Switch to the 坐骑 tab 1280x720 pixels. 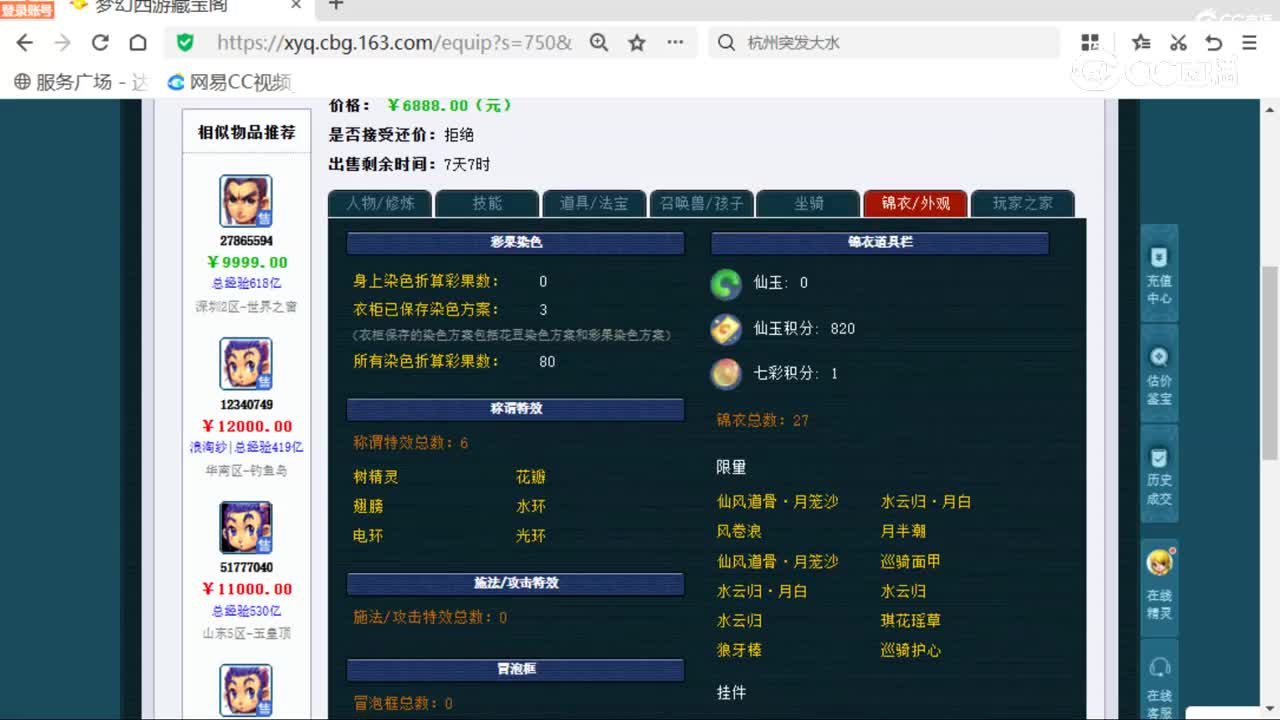[x=808, y=203]
